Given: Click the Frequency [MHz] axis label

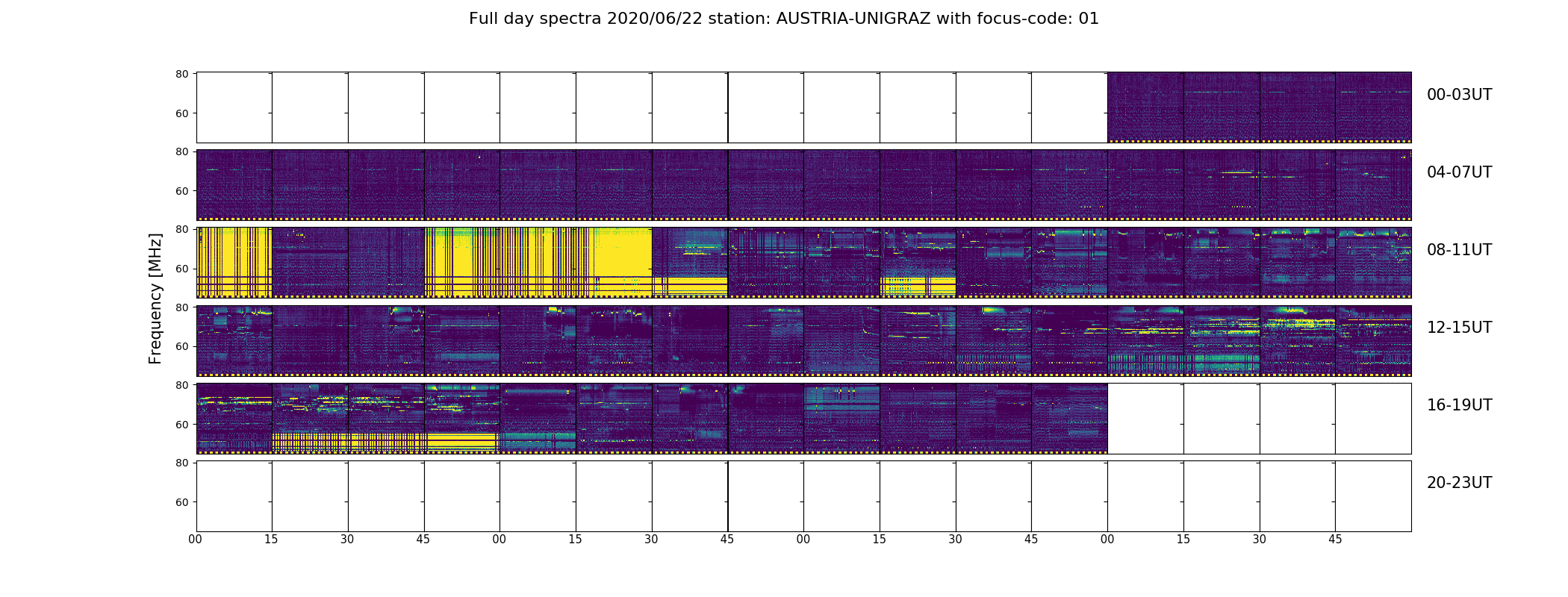Looking at the screenshot, I should click(x=155, y=298).
